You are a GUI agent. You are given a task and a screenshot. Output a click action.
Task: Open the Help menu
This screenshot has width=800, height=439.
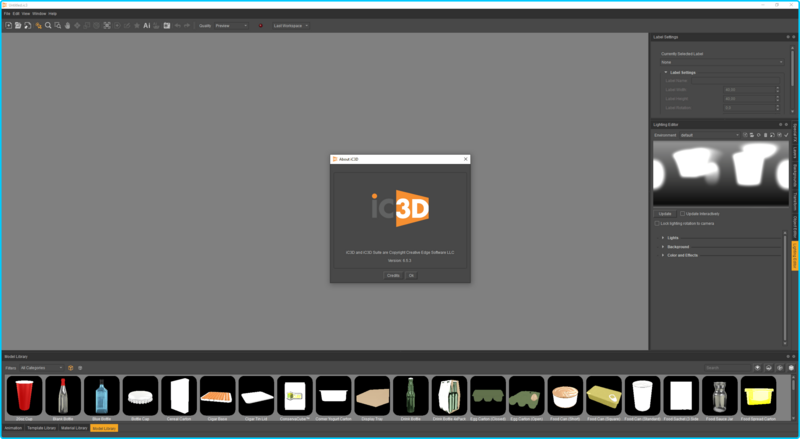[53, 14]
